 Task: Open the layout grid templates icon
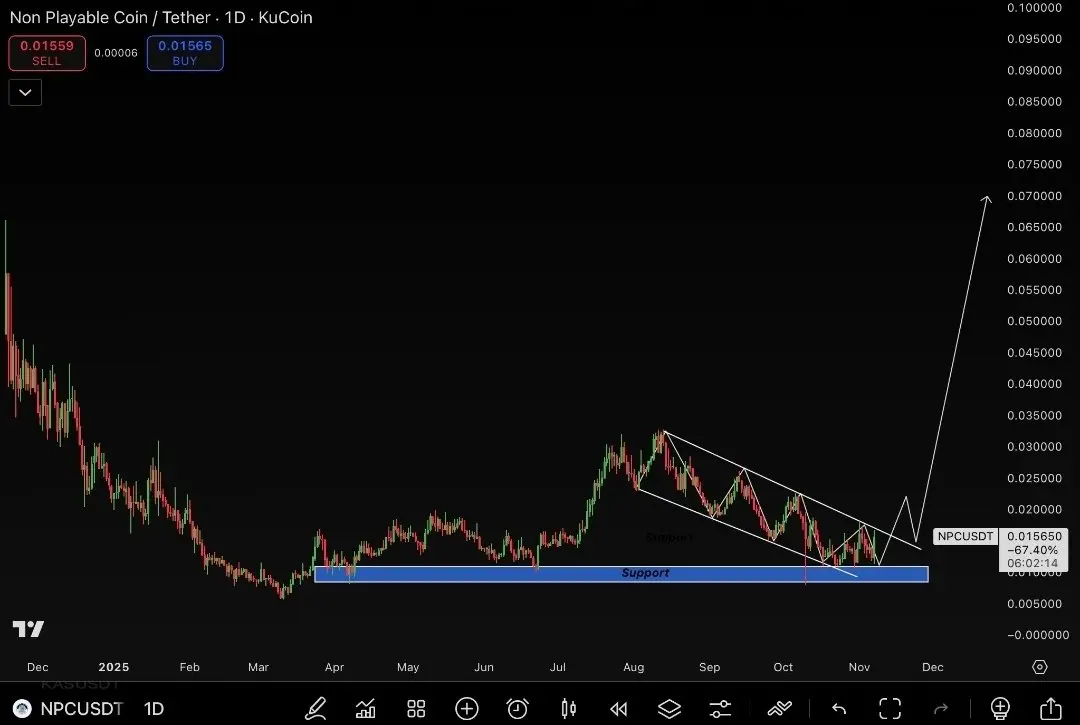click(416, 708)
